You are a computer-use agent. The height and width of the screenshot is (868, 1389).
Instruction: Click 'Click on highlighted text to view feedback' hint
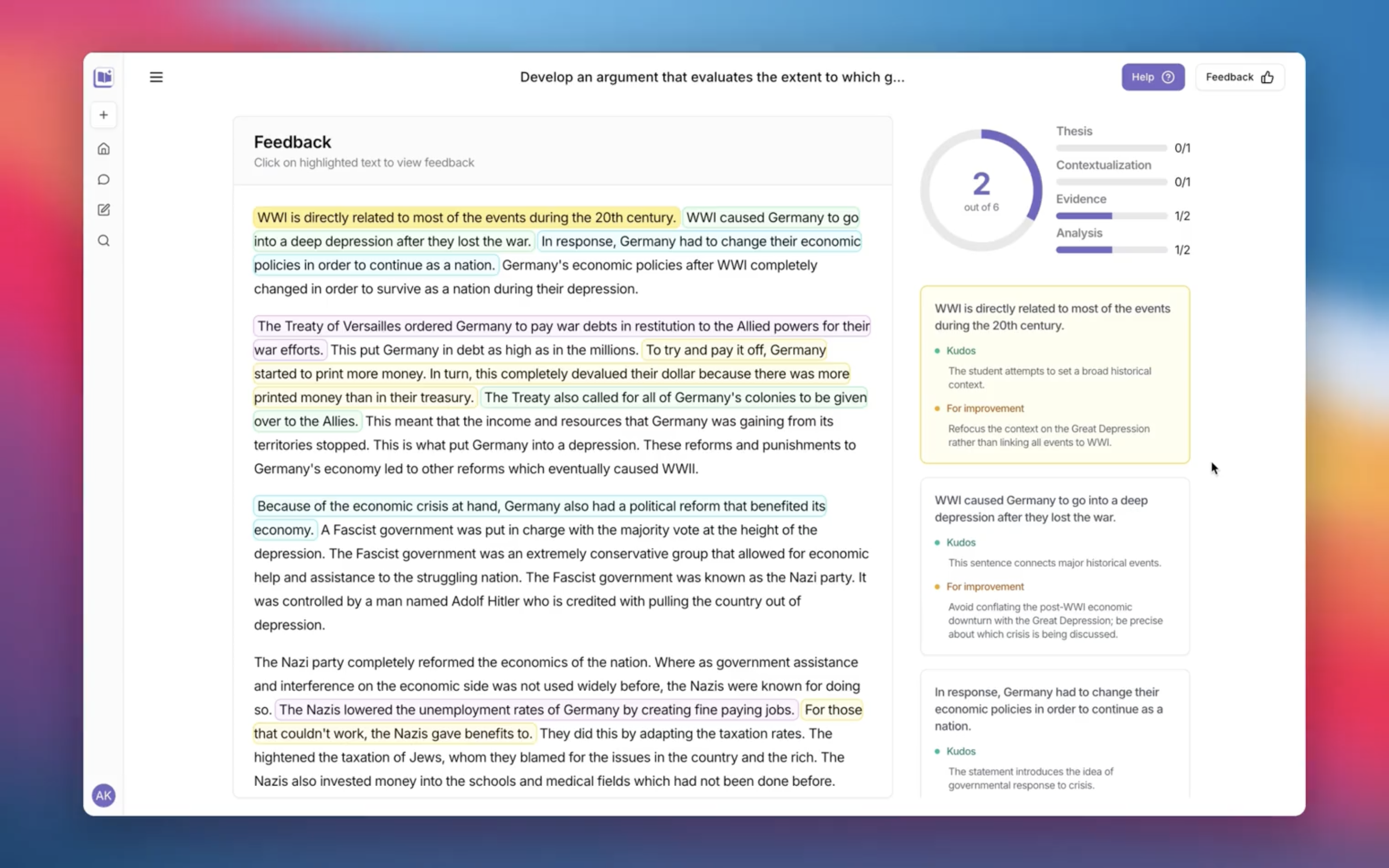364,163
